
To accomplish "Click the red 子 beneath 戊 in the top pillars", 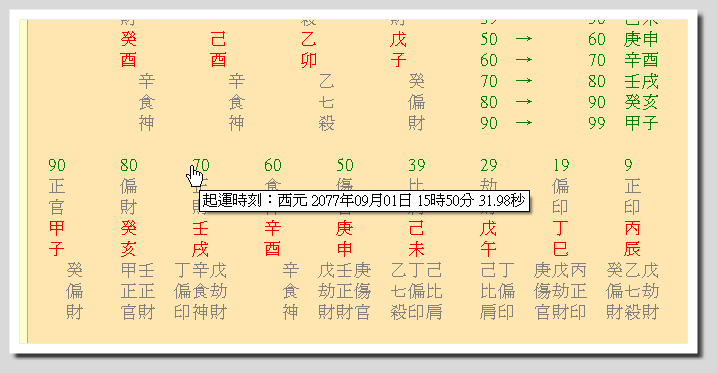I will [x=398, y=60].
